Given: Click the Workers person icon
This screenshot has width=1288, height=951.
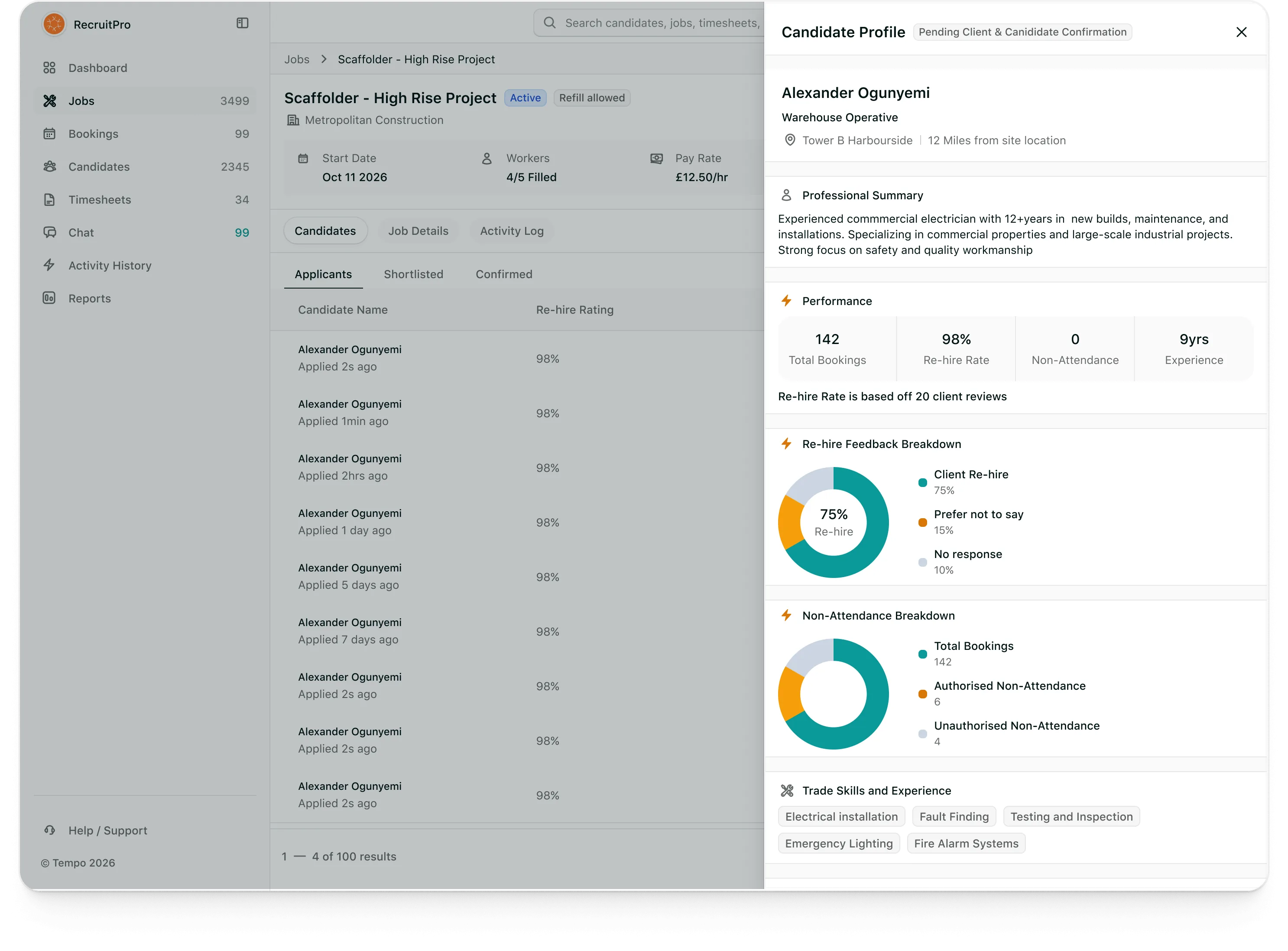Looking at the screenshot, I should point(487,158).
